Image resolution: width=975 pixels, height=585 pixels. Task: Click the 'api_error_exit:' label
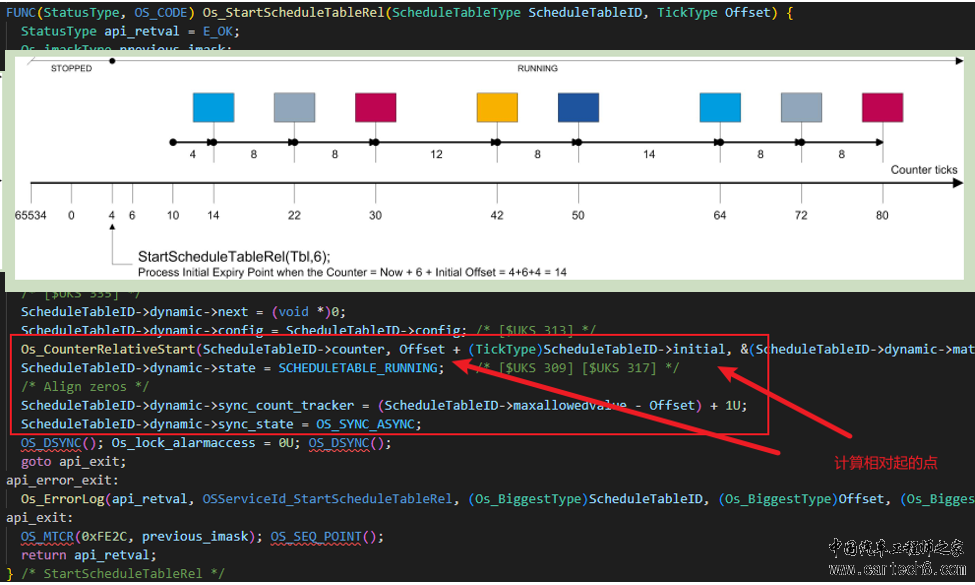tap(62, 480)
